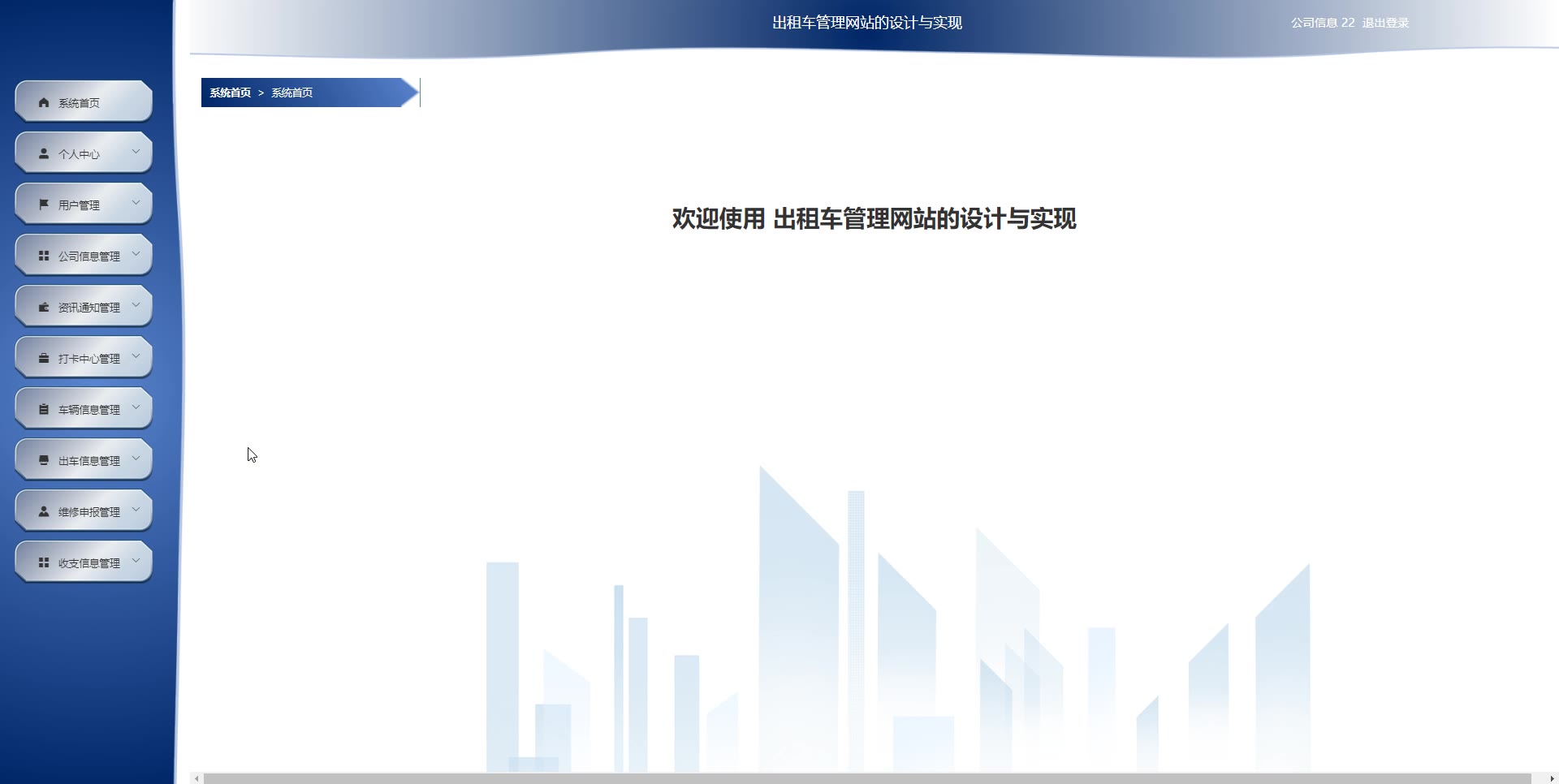Expand the 公司信息管理 chevron
Viewport: 1559px width, 784px height.
(136, 254)
